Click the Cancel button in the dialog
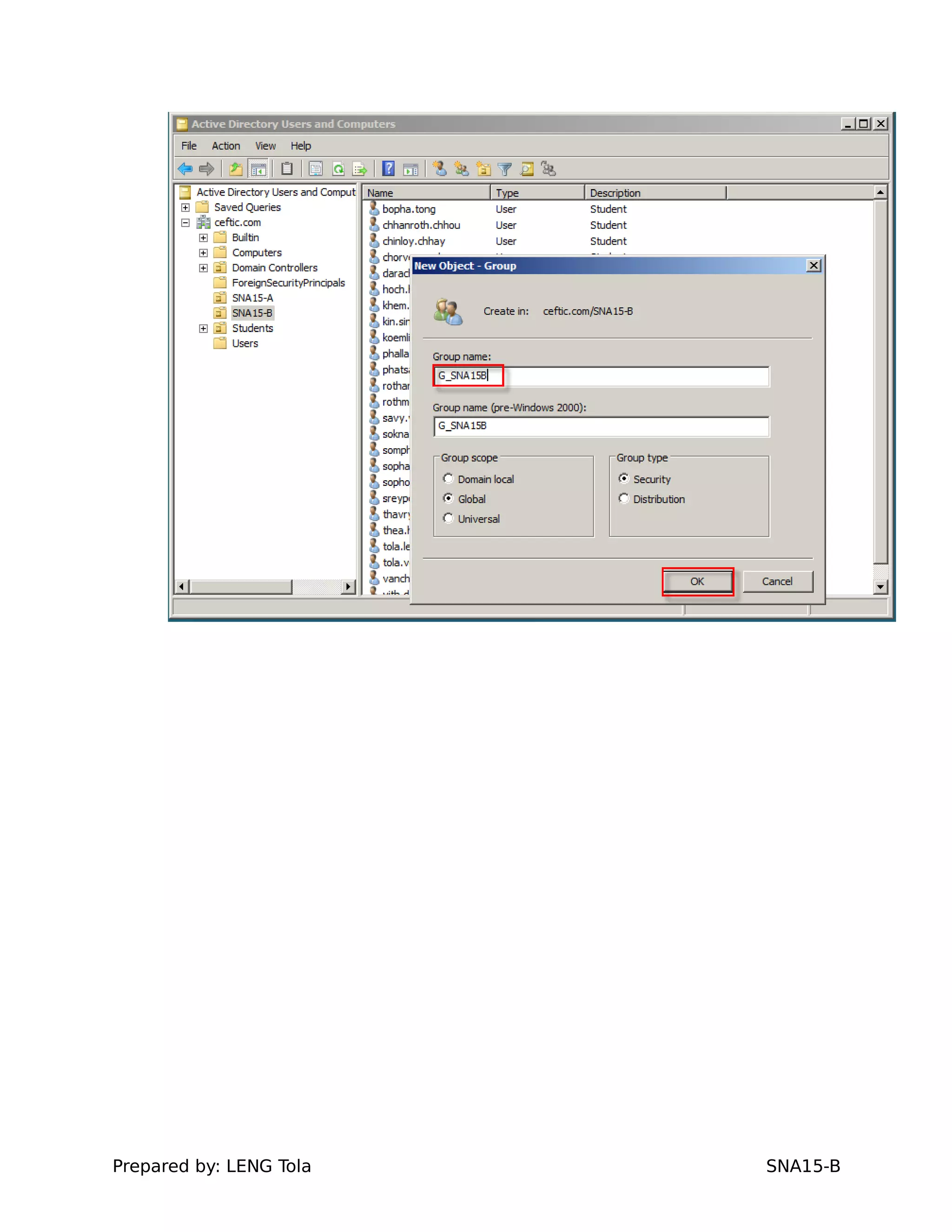Viewport: 952px width, 1232px height. click(x=777, y=582)
